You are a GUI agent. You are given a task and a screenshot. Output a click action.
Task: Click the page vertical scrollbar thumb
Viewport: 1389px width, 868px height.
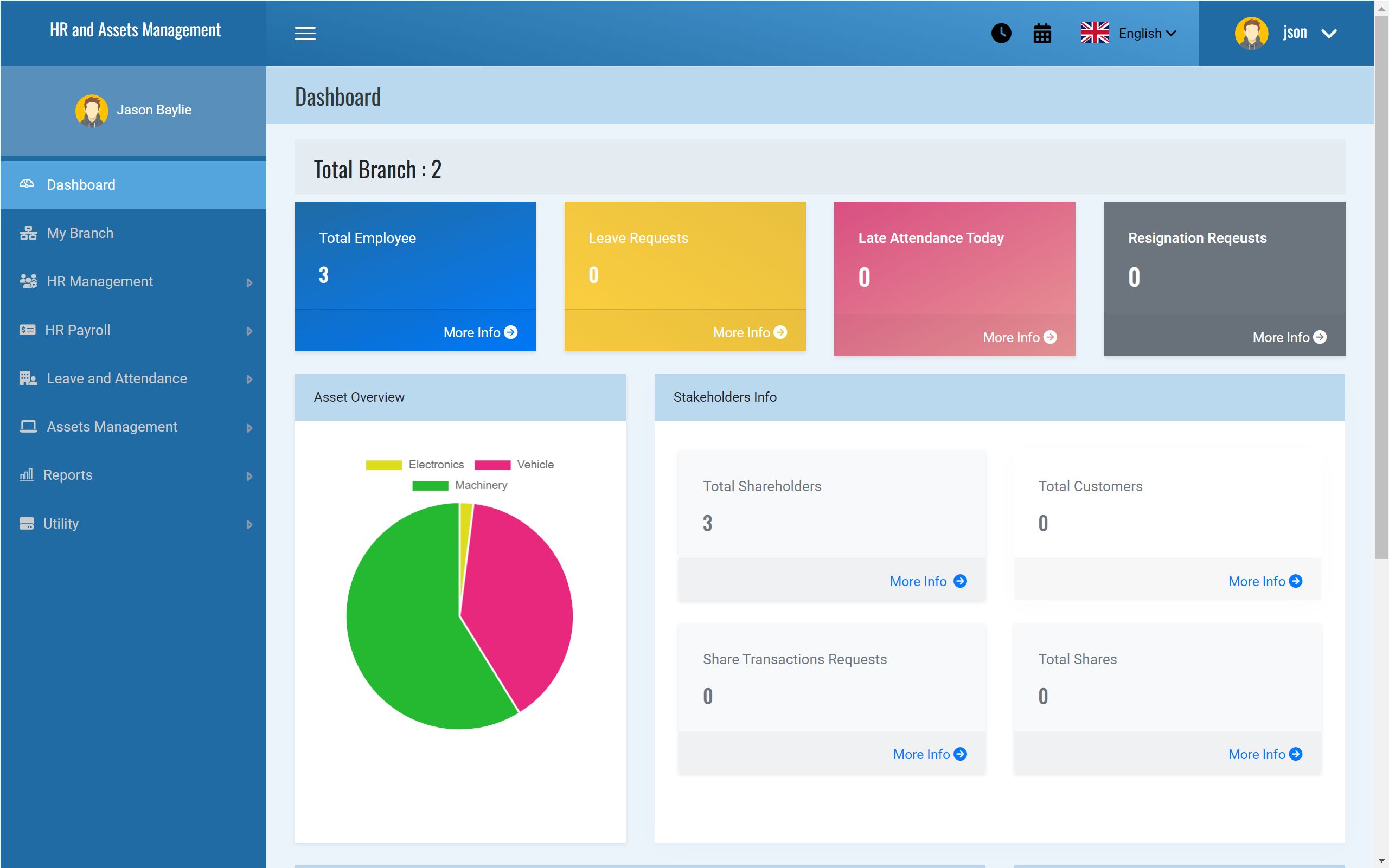[x=1381, y=287]
